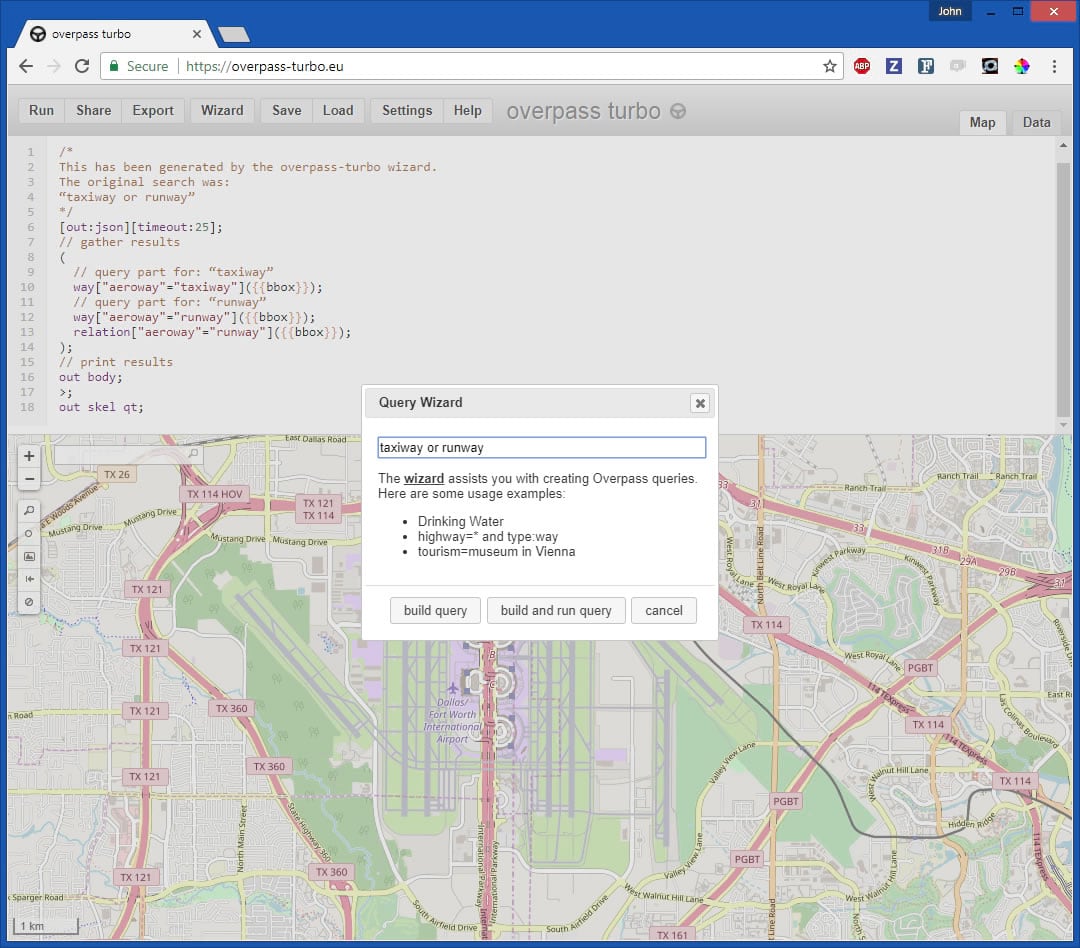Click the wizard search text field
1080x948 pixels.
(541, 448)
